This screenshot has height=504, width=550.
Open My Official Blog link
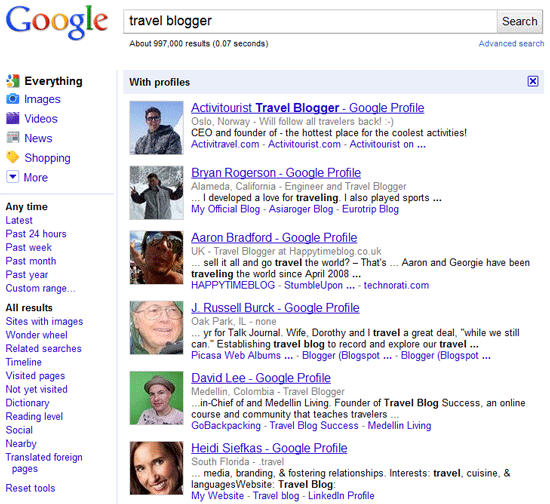click(x=226, y=209)
